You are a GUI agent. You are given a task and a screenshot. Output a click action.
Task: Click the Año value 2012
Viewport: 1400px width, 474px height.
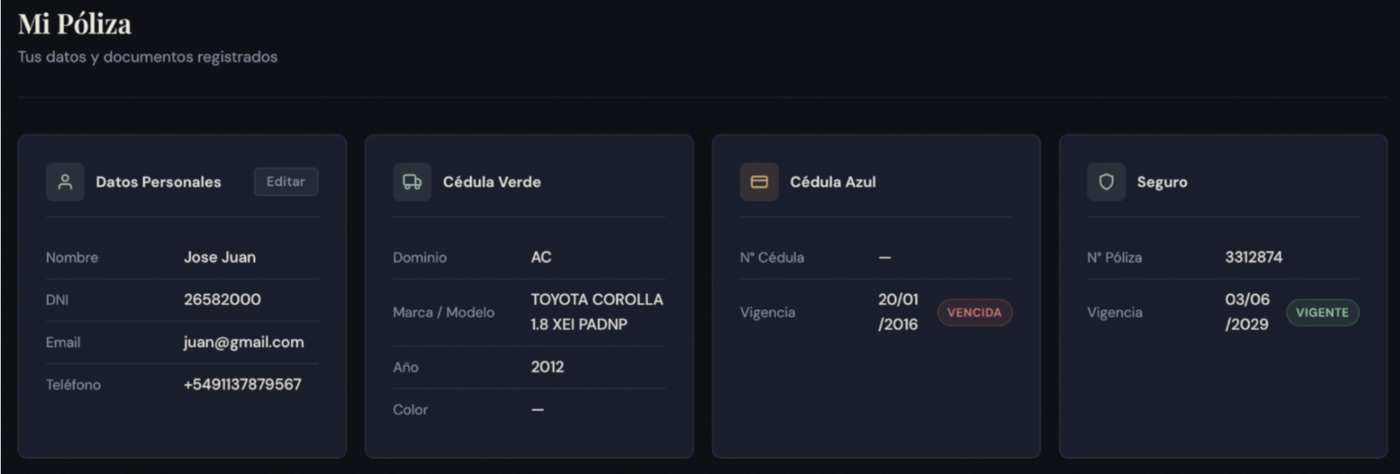pos(547,367)
